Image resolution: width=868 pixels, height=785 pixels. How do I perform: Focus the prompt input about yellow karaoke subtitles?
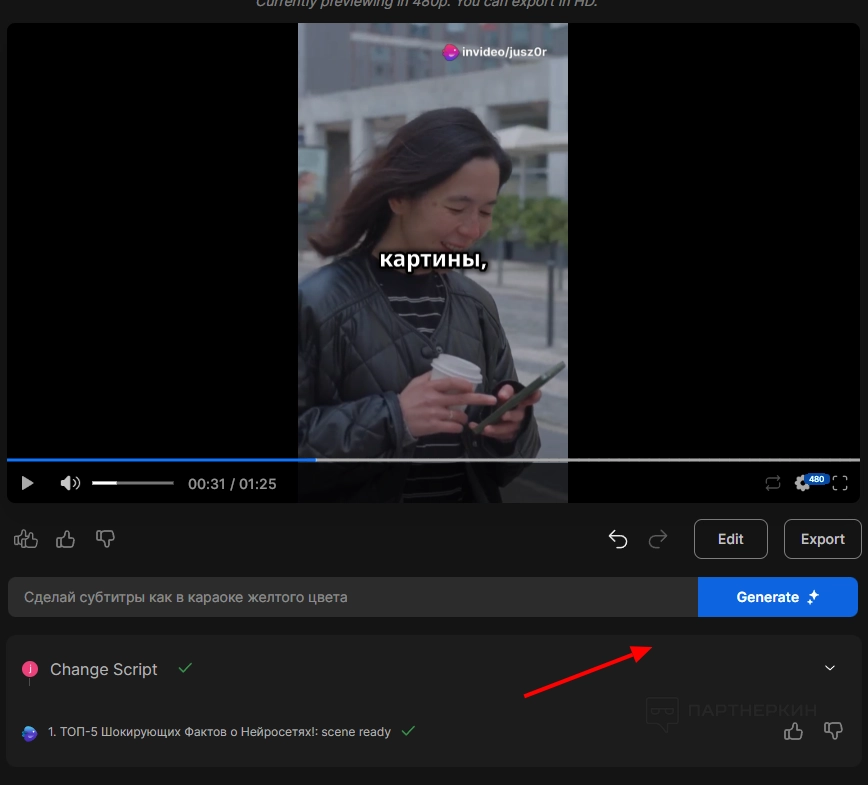[353, 597]
